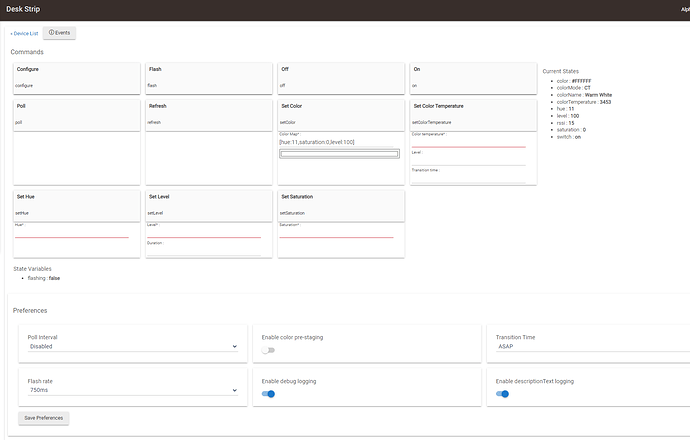Select the flashing : false state variable
The height and width of the screenshot is (440, 690).
(x=44, y=278)
